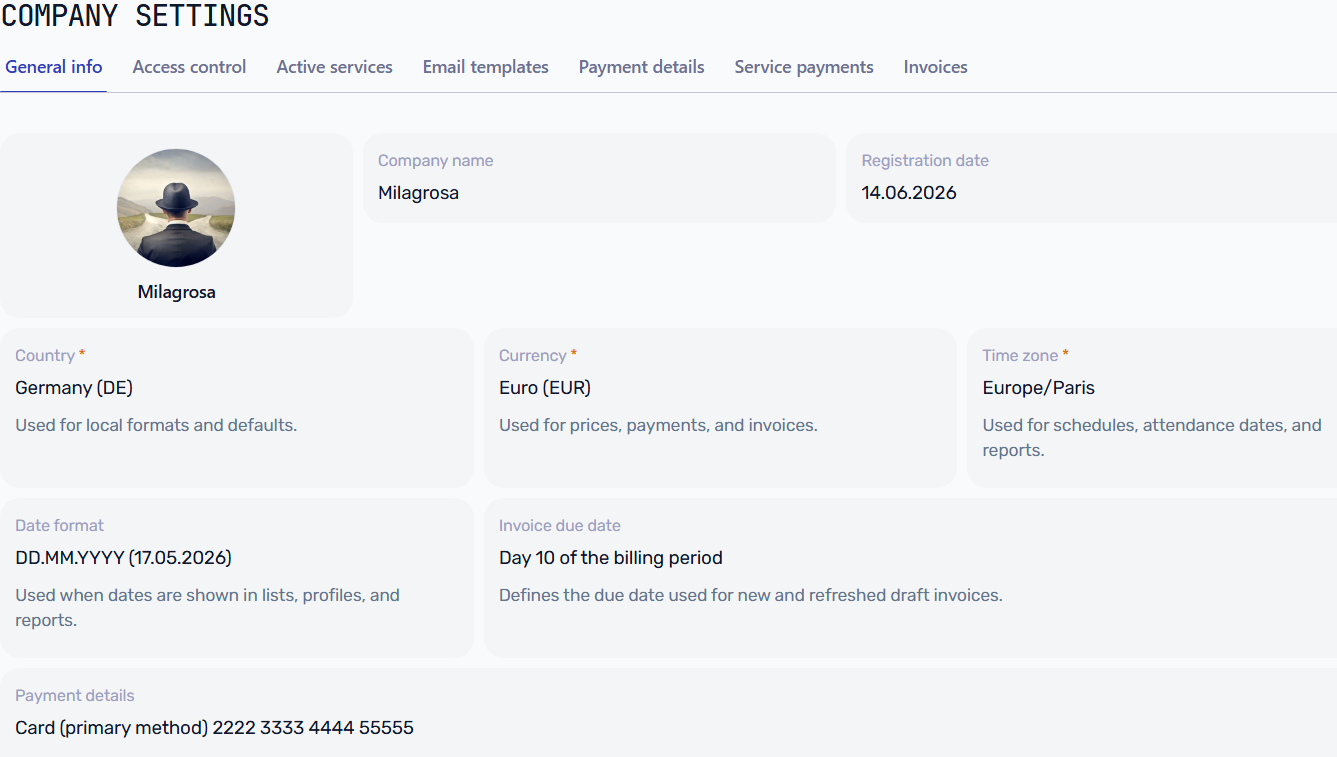Go to the Email templates tab

(485, 67)
